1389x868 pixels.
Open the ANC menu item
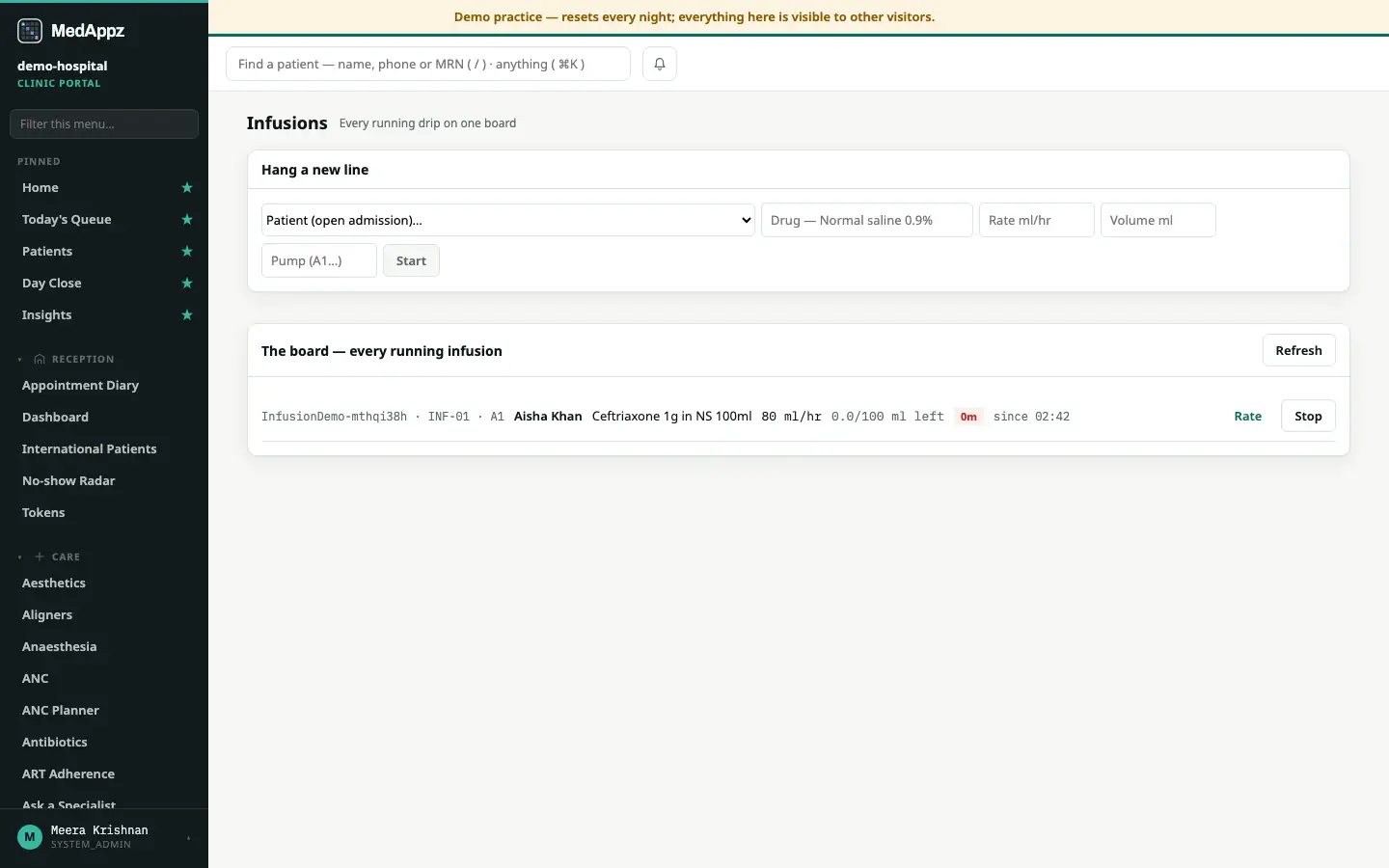click(x=35, y=679)
